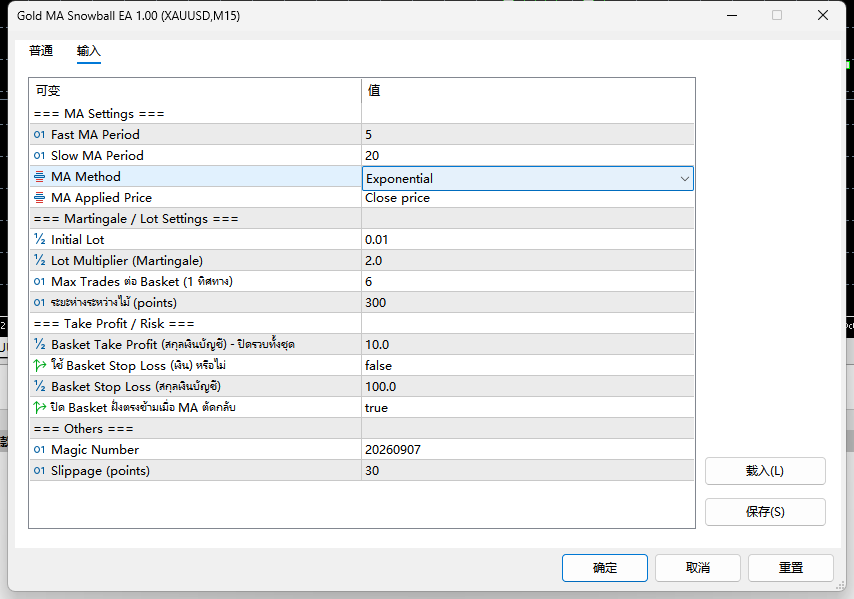Click the fraction icon beside Basket Stop Loss 100.0
Viewport: 854px width, 599px height.
click(39, 387)
